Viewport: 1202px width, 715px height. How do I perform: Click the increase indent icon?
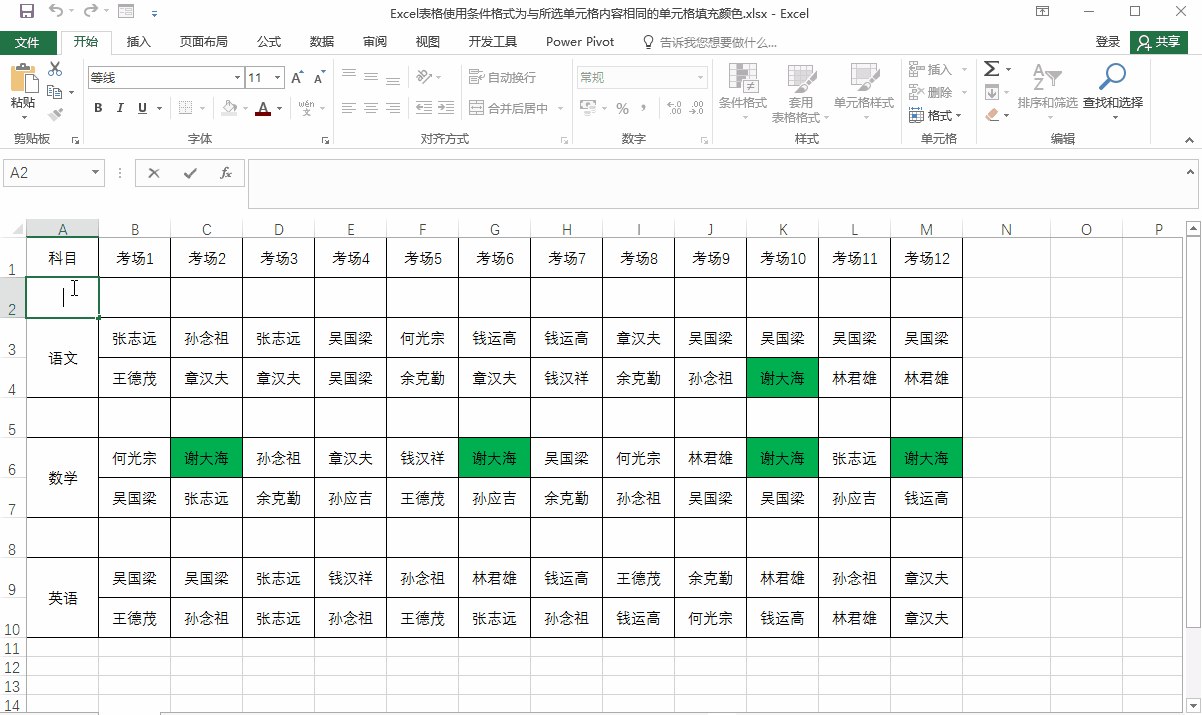pyautogui.click(x=446, y=108)
